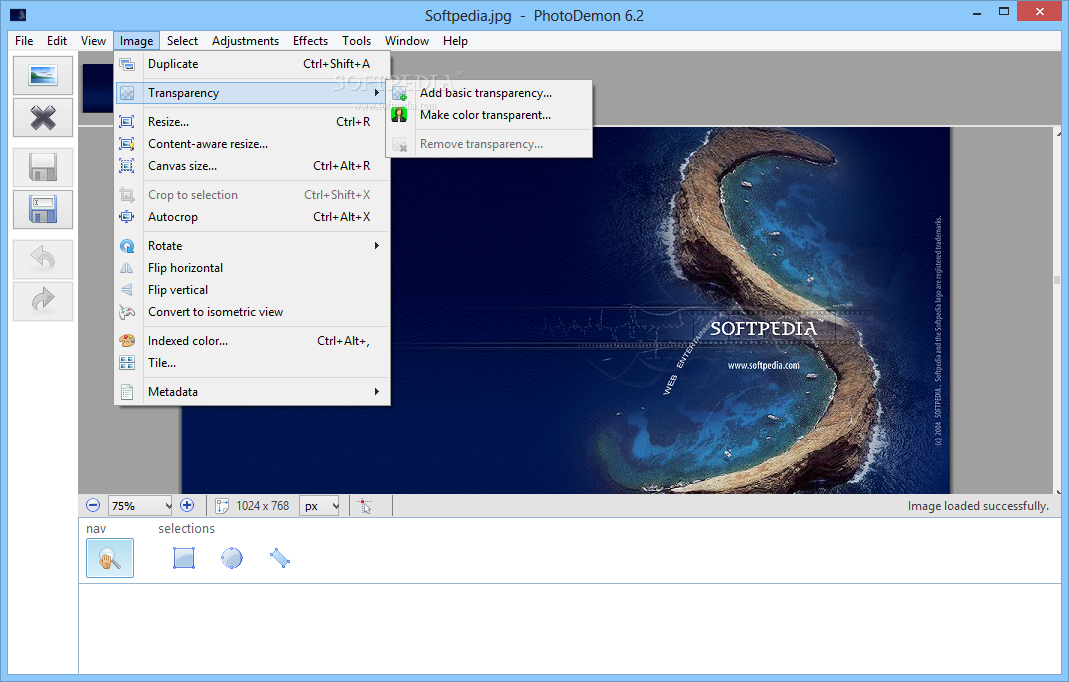Click the Convert to isometric view icon
Screen dimensions: 1069x682
click(127, 312)
